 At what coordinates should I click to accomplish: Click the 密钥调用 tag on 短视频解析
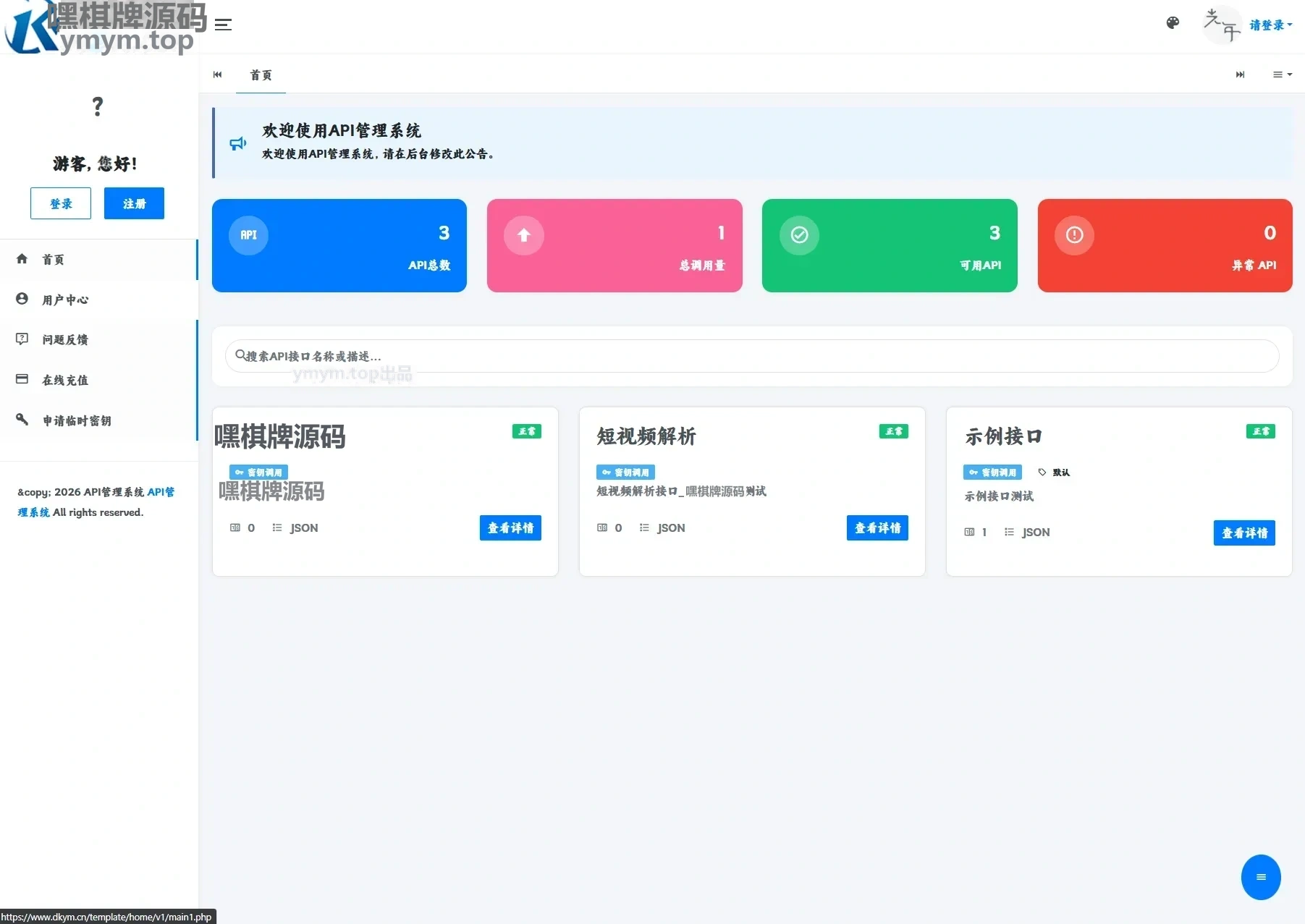pos(625,472)
